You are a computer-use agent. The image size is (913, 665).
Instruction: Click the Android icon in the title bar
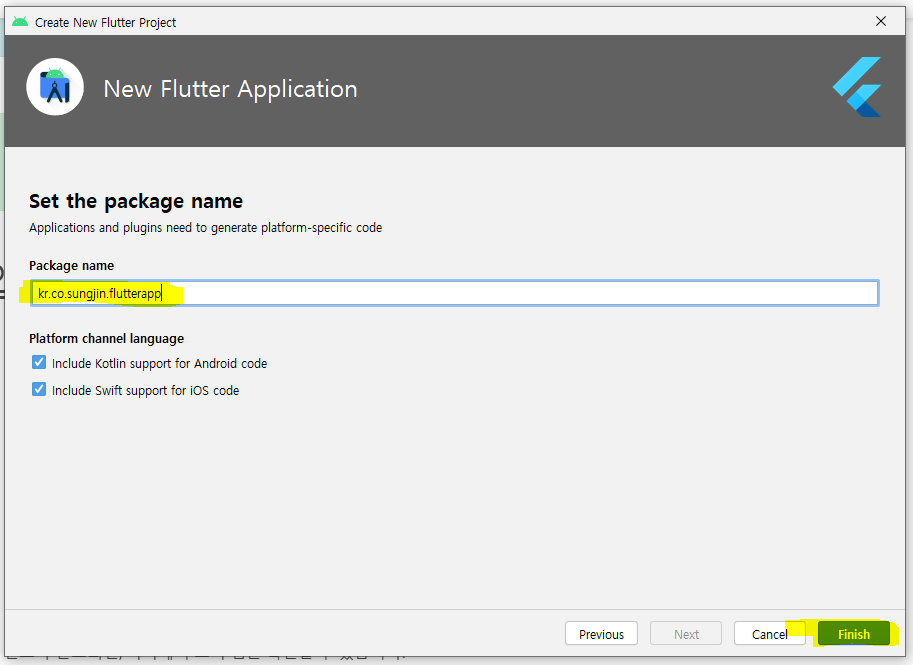pyautogui.click(x=20, y=22)
